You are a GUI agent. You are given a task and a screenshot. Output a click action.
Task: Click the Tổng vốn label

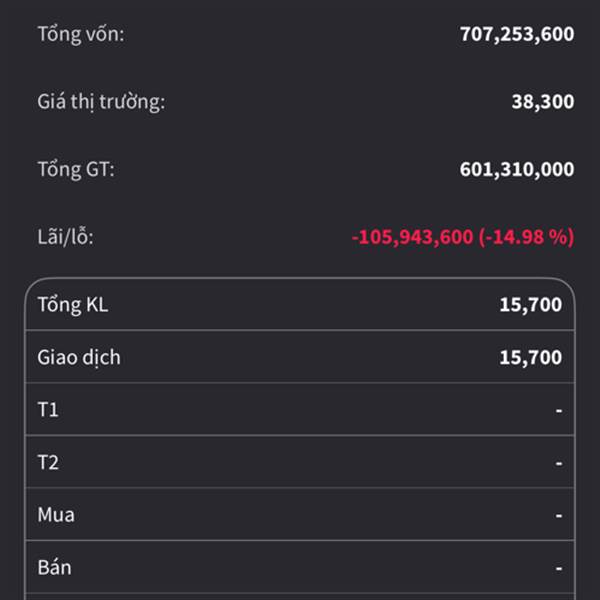coord(81,34)
